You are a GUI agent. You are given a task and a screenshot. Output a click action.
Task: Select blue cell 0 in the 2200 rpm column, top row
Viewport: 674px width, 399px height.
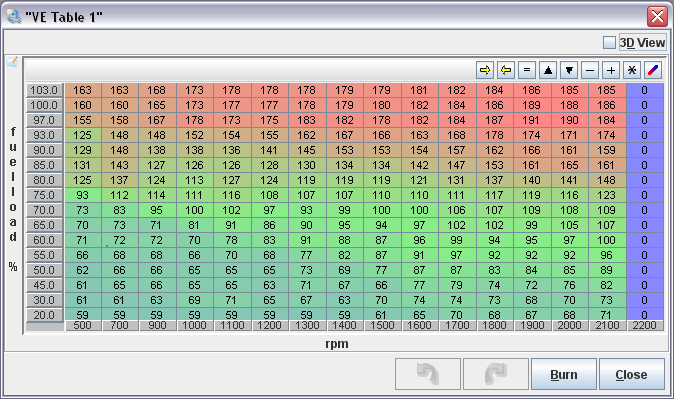point(644,90)
